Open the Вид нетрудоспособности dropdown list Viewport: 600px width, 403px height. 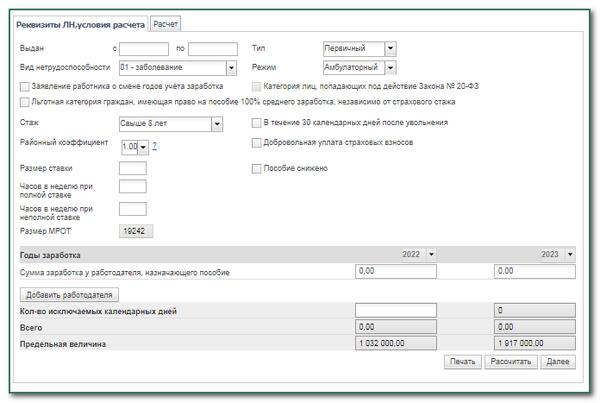pos(231,68)
